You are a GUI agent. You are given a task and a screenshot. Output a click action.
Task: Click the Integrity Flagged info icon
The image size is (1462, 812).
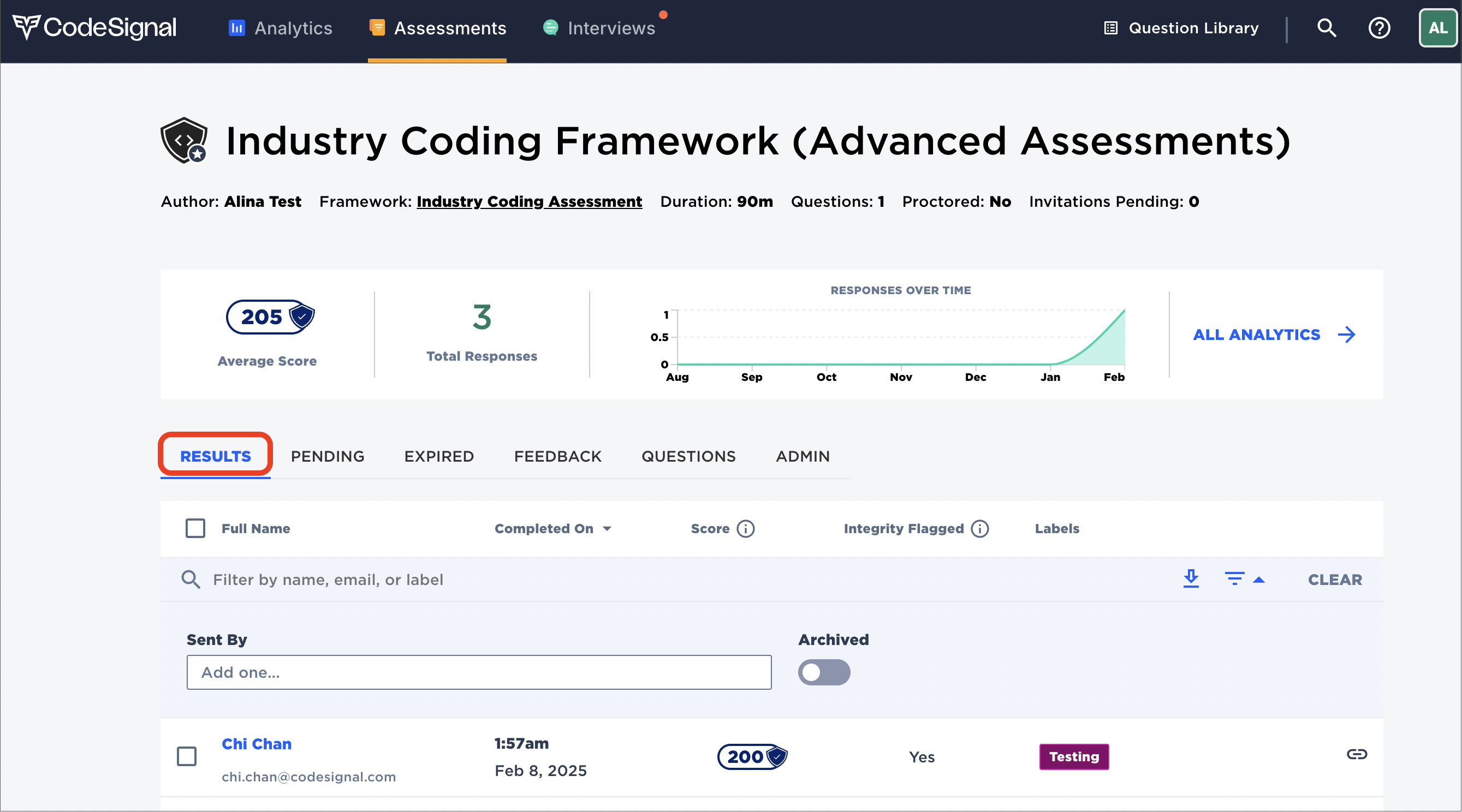[x=979, y=528]
